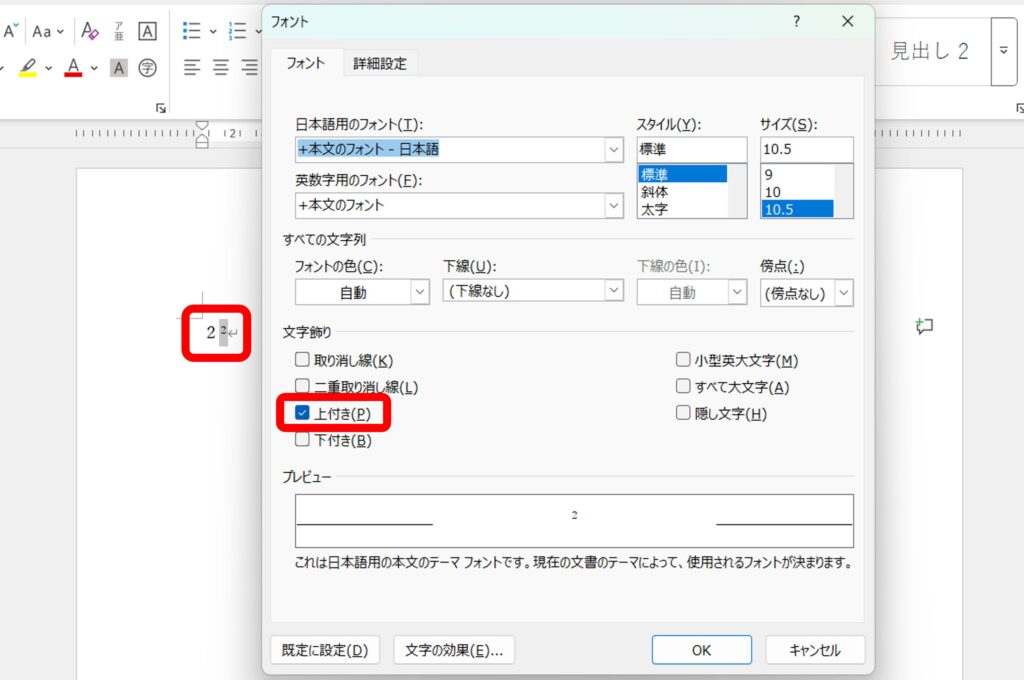Confirm changes with the OK button
The image size is (1024, 680).
pyautogui.click(x=701, y=649)
